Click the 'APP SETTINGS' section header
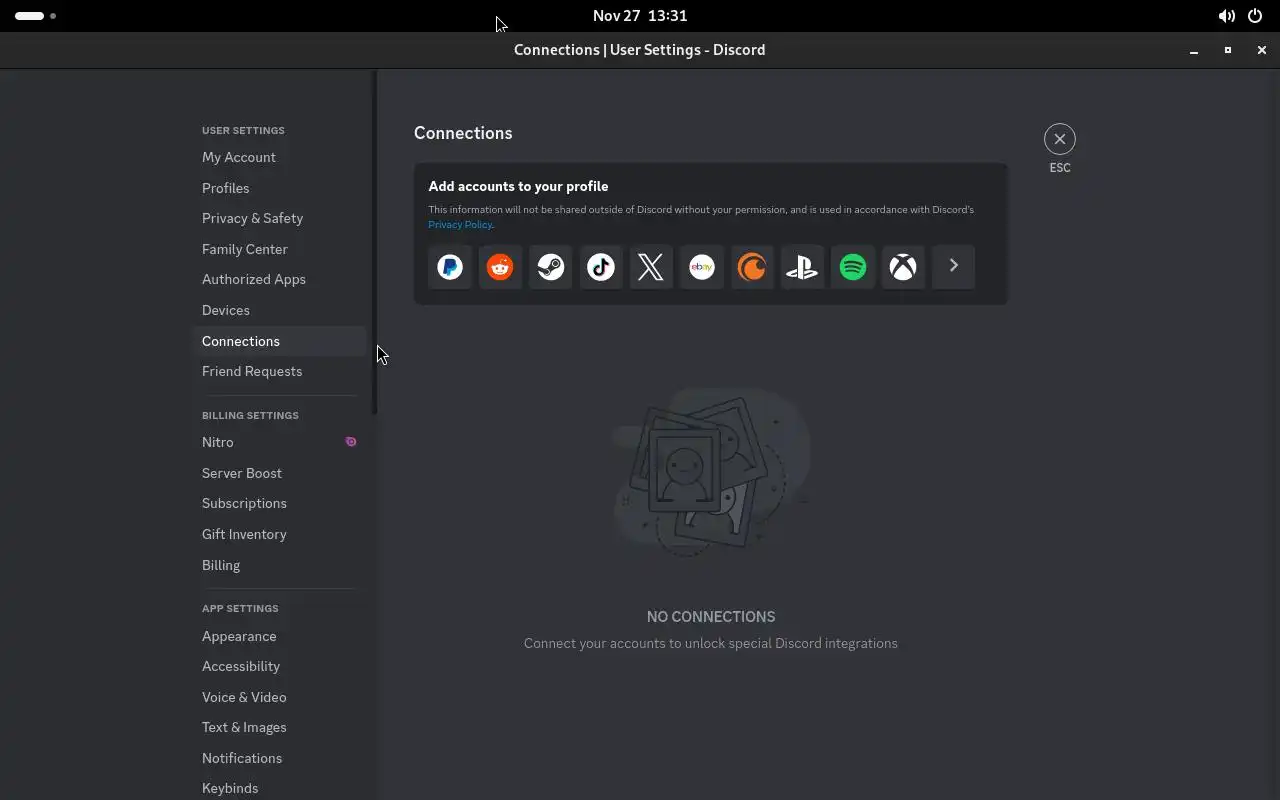 point(240,609)
